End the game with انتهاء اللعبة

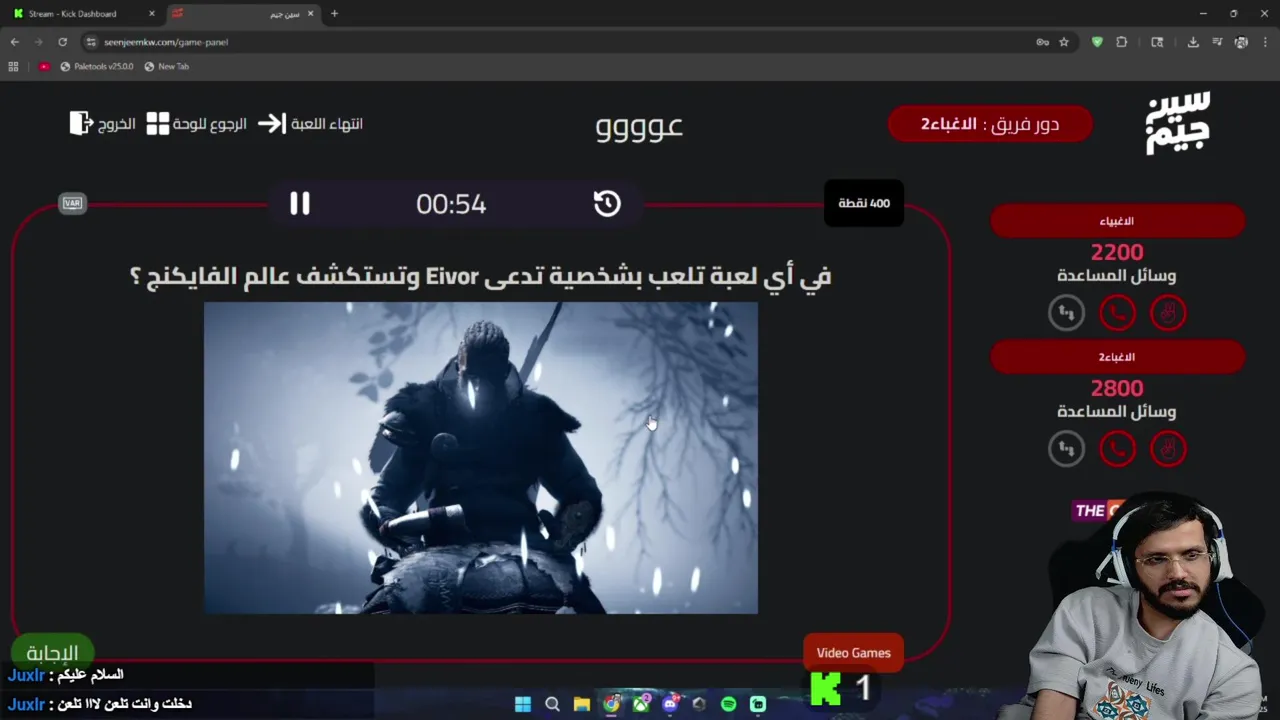pyautogui.click(x=310, y=124)
